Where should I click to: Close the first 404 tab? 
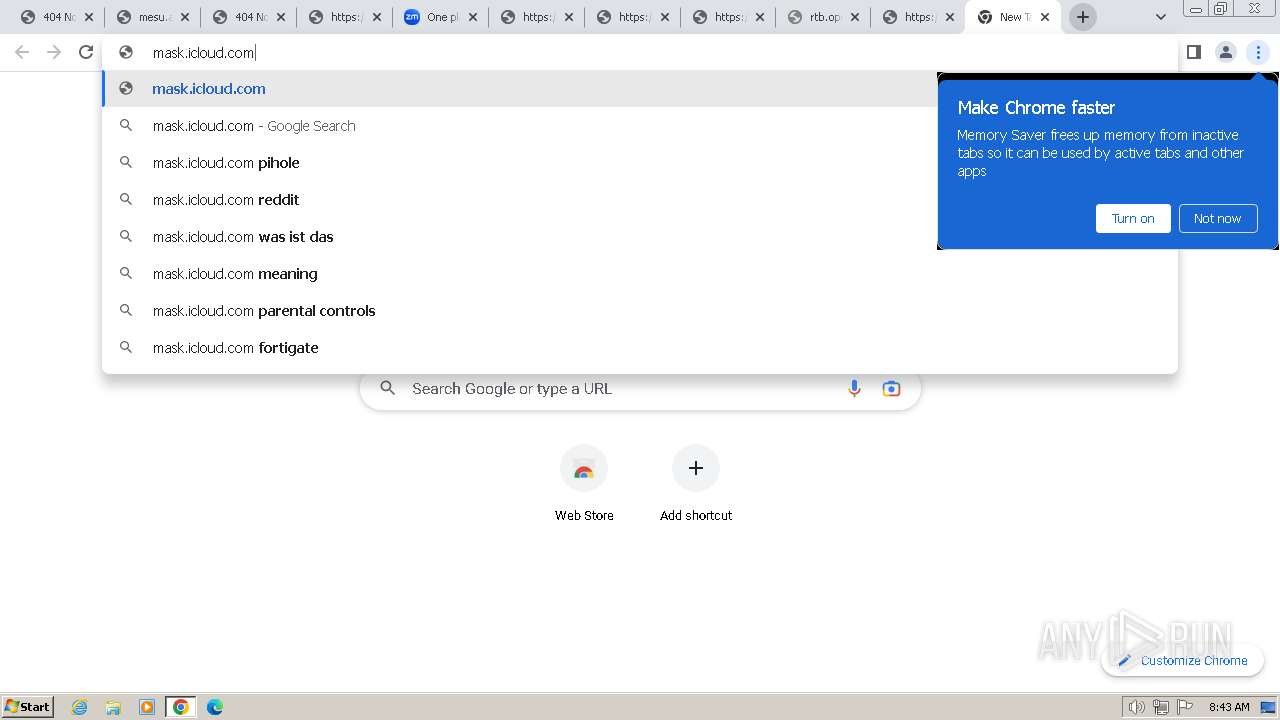89,17
